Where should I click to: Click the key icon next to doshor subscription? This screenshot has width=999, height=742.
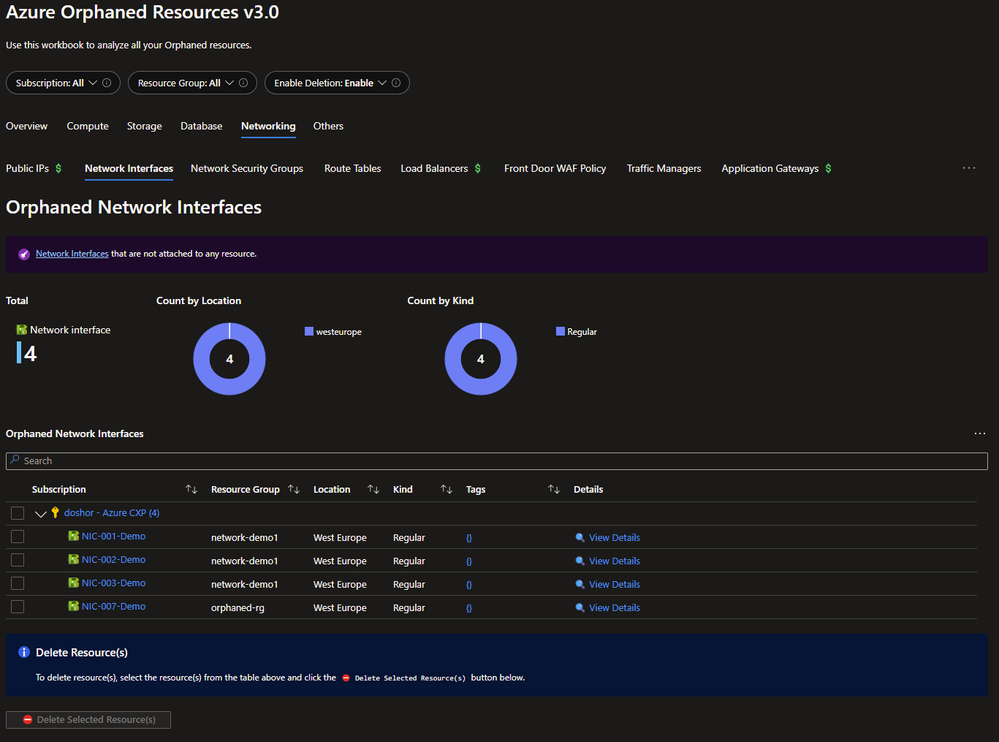point(55,513)
